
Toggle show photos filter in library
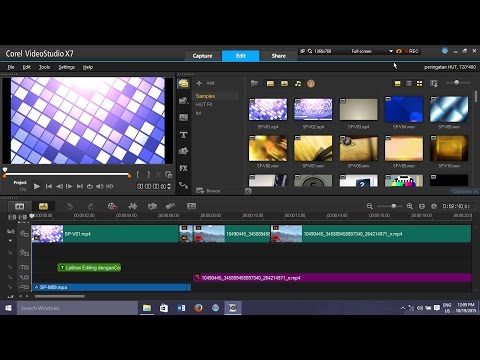point(284,83)
